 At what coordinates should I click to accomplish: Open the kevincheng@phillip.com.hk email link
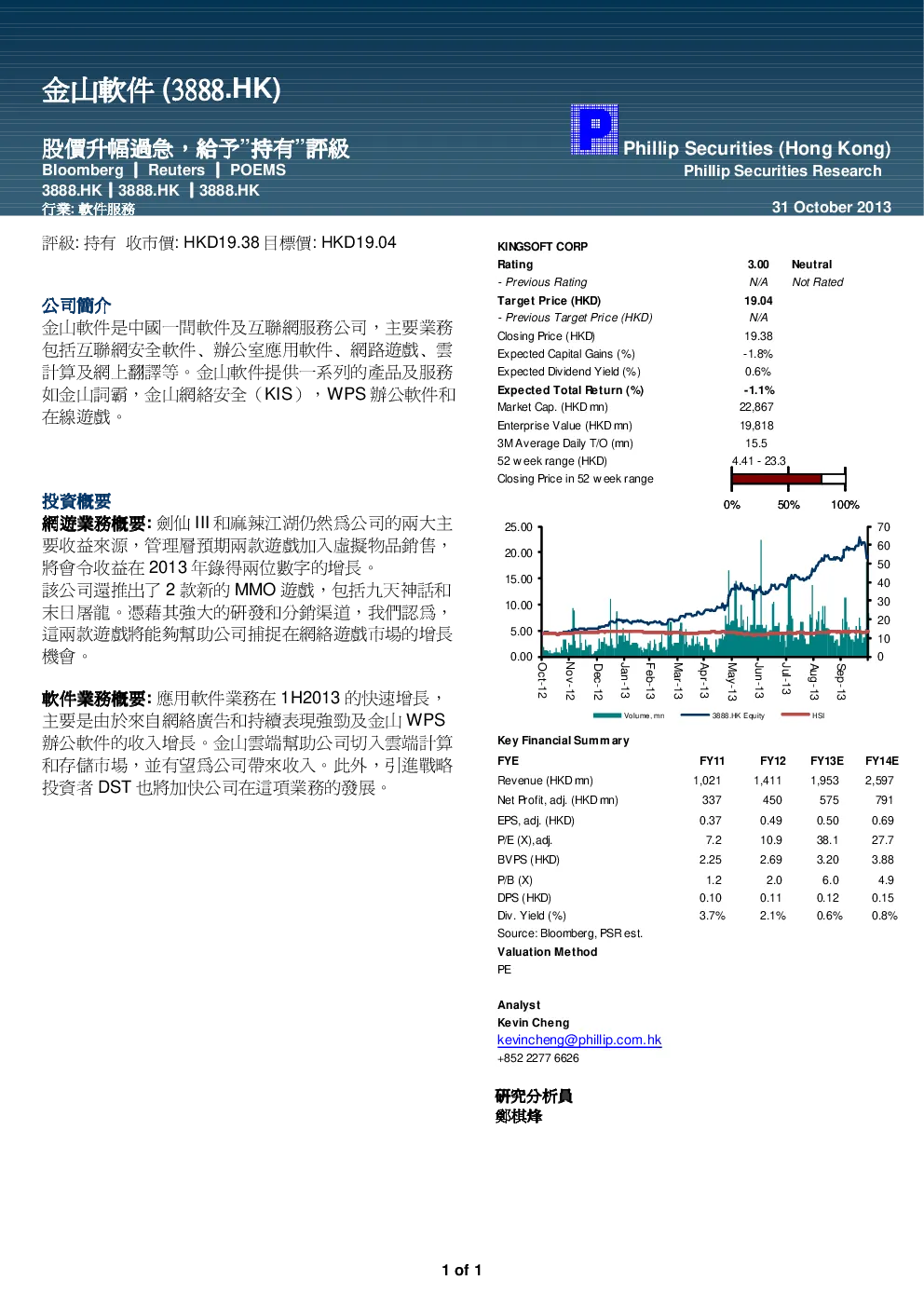pos(579,1040)
